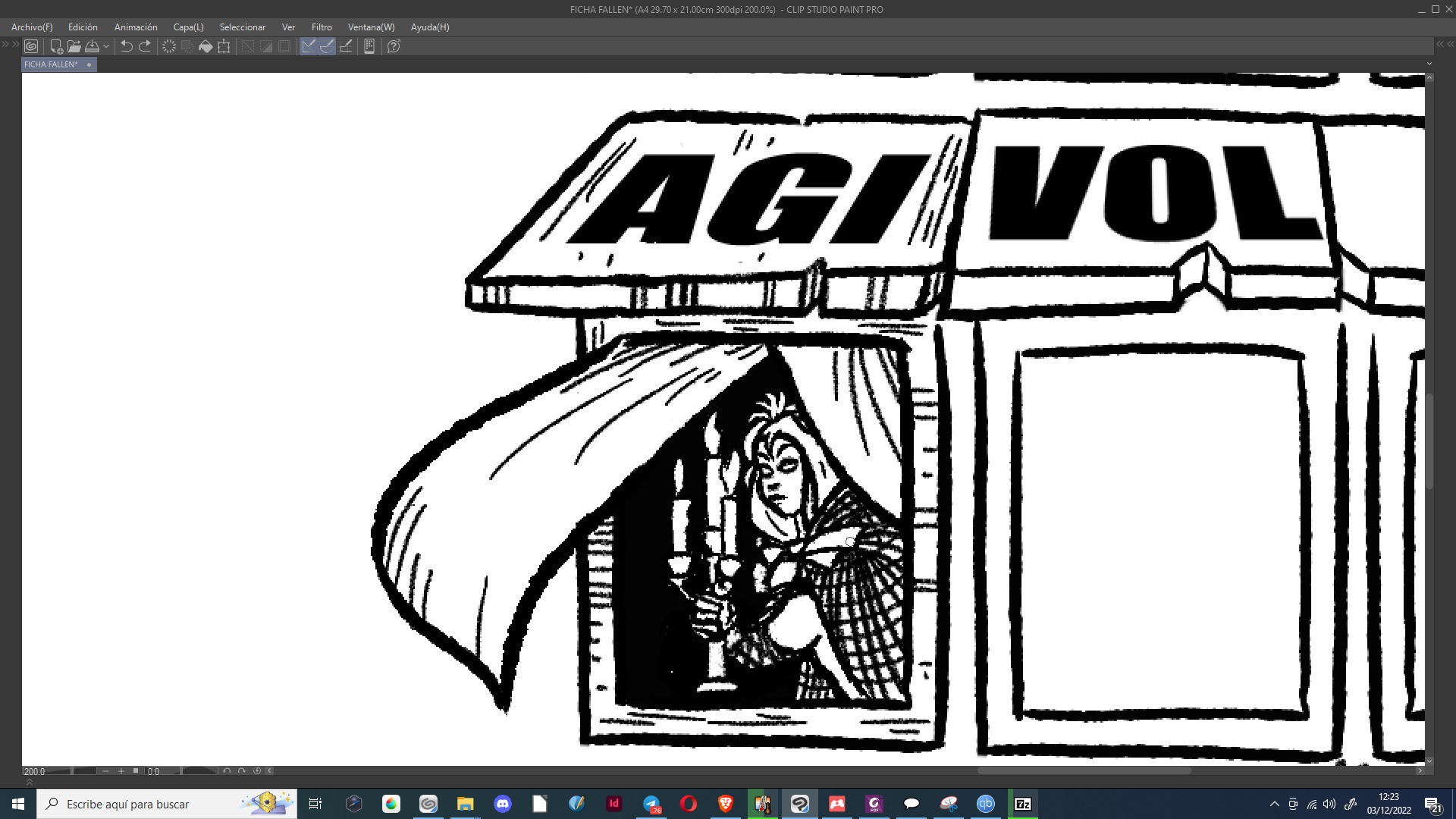Image resolution: width=1456 pixels, height=819 pixels.
Task: Open the CLIP STUDIO support help icon
Action: [394, 46]
